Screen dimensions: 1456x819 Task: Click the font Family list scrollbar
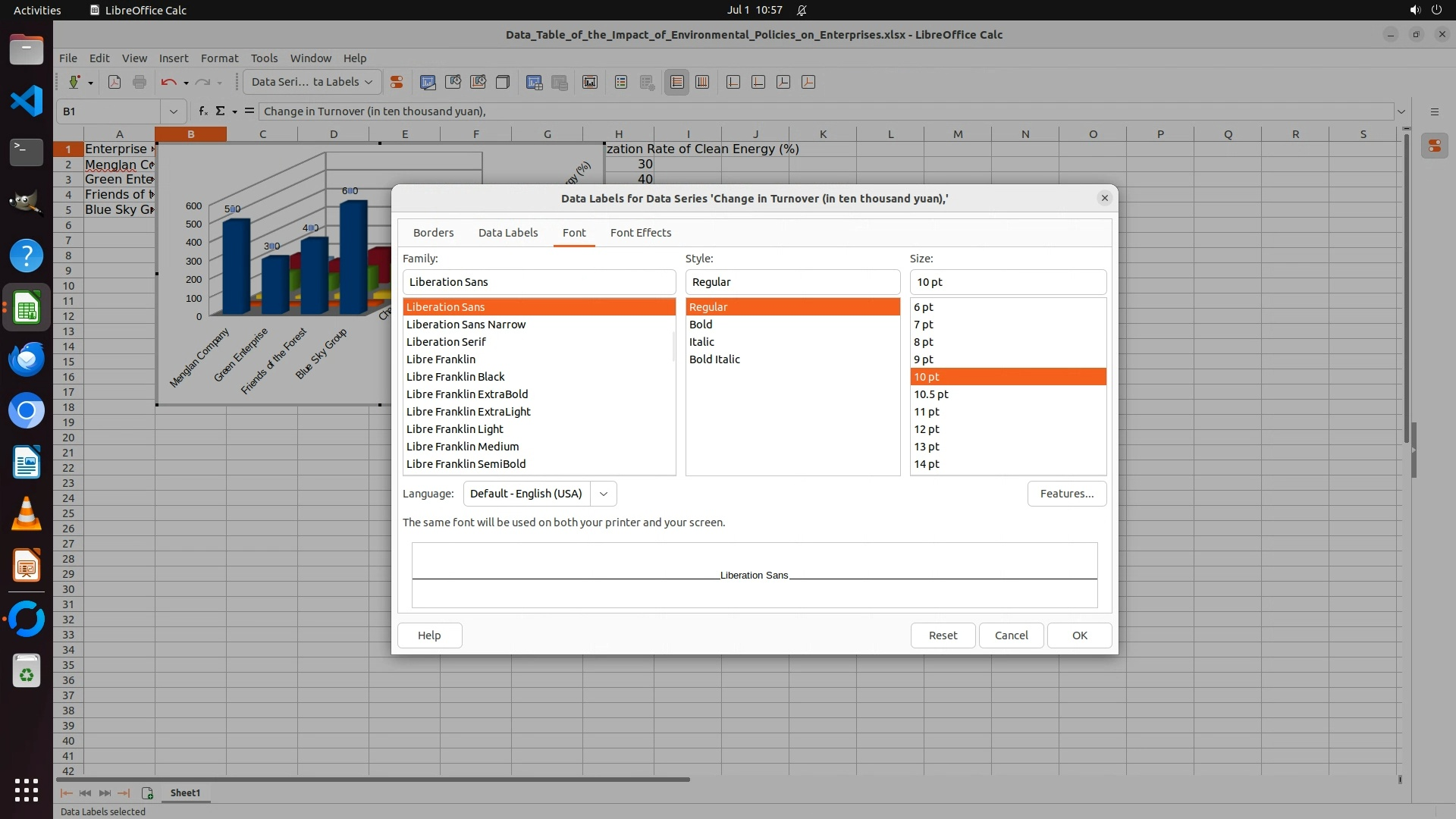[x=673, y=346]
